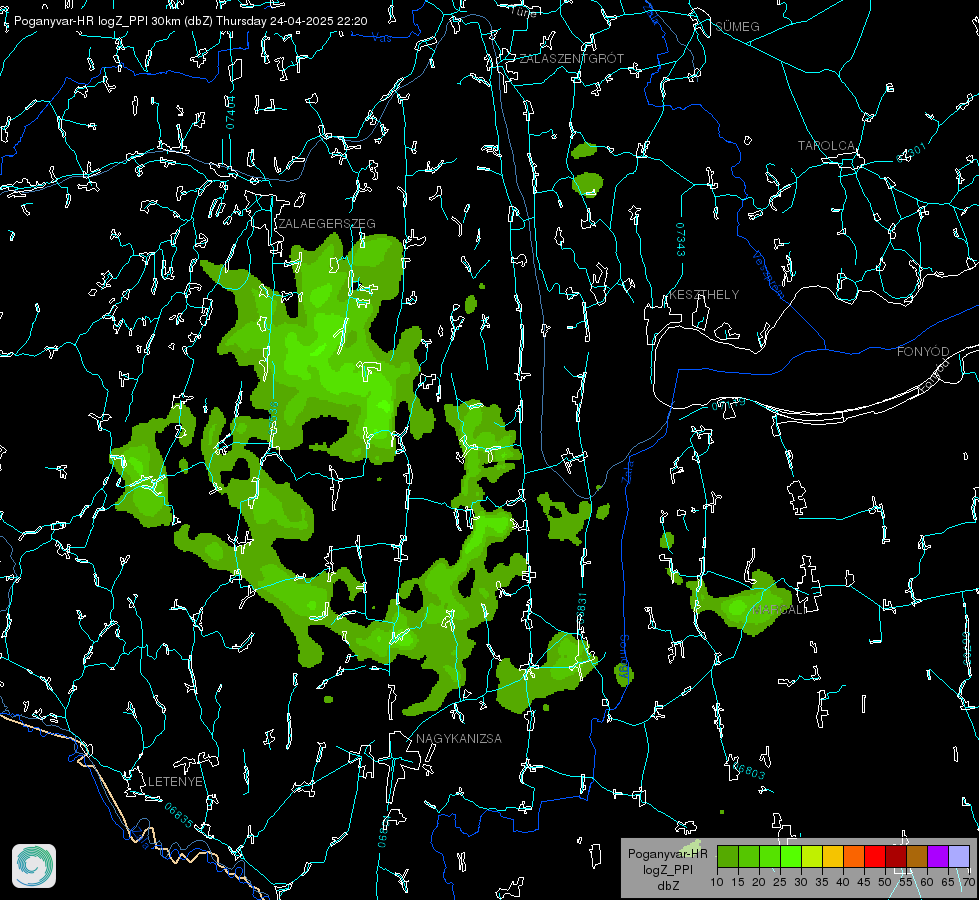Click the road number 07343 label
Screen dimensions: 979x900
pos(681,239)
